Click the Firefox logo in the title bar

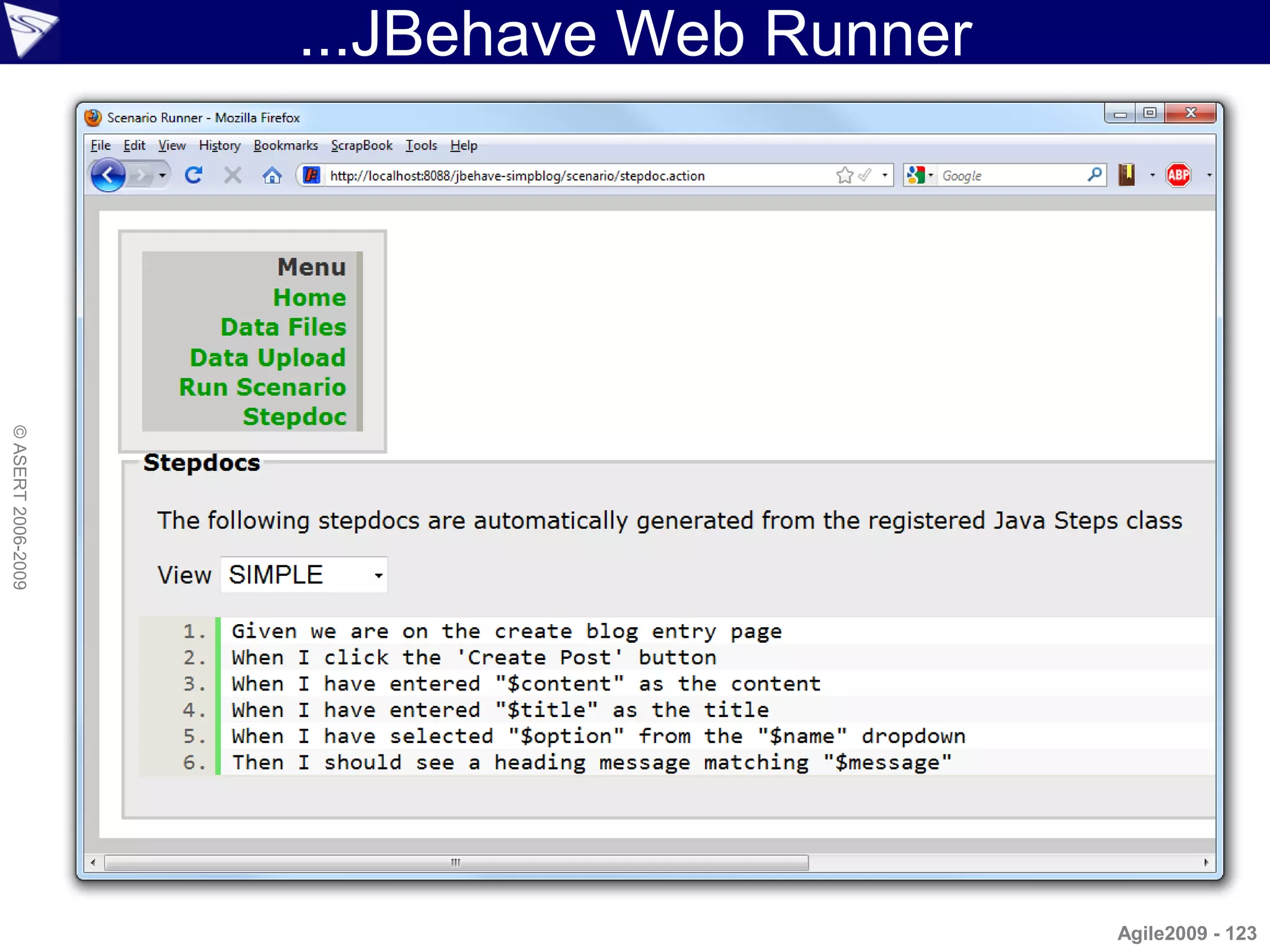point(94,117)
